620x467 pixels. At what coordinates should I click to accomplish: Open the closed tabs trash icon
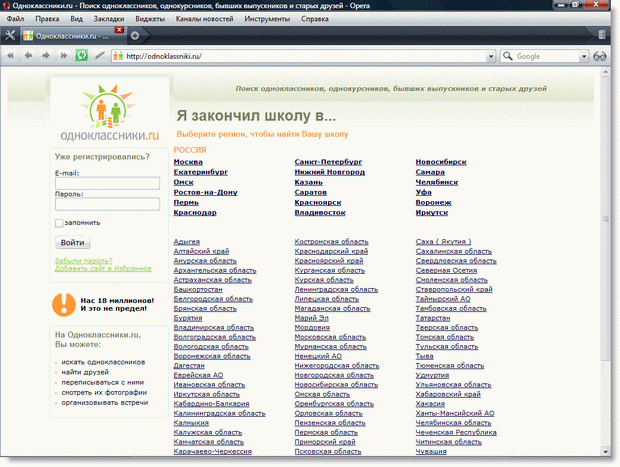click(x=601, y=35)
